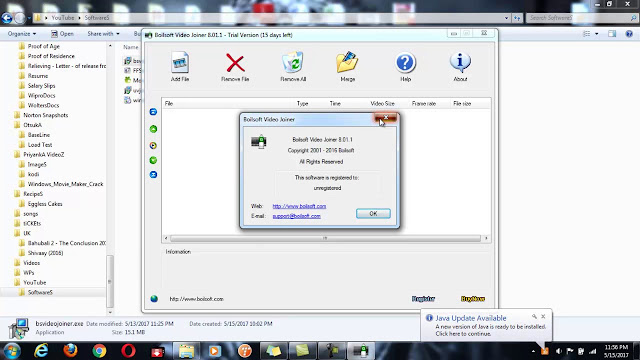Select the Salary Slips folder

tap(41, 86)
